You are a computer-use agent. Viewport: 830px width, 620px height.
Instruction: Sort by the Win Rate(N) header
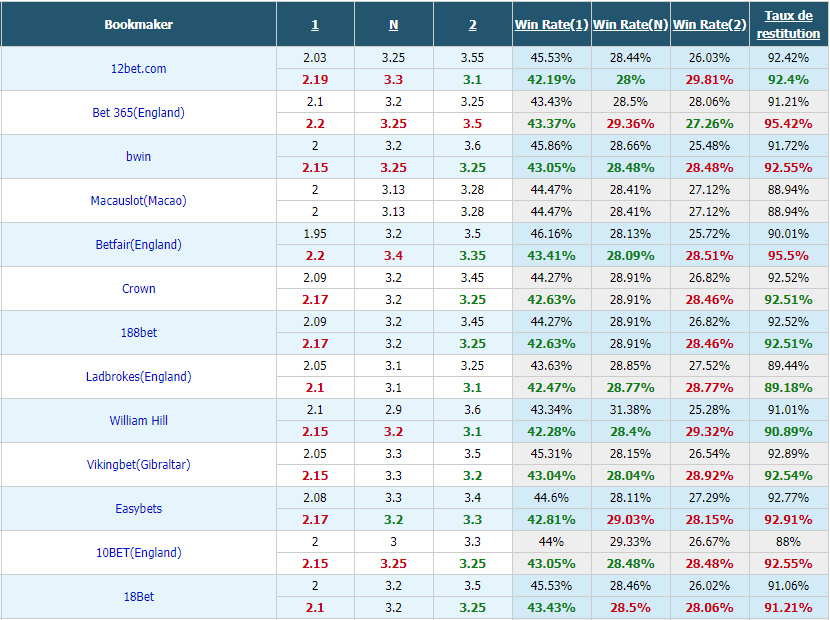(630, 25)
